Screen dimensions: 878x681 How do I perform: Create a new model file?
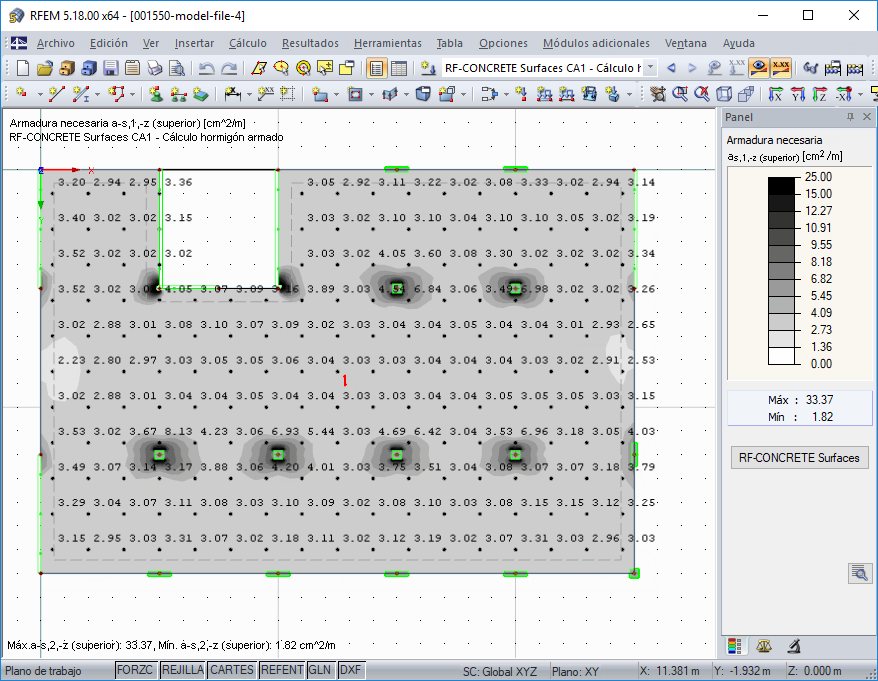[23, 68]
